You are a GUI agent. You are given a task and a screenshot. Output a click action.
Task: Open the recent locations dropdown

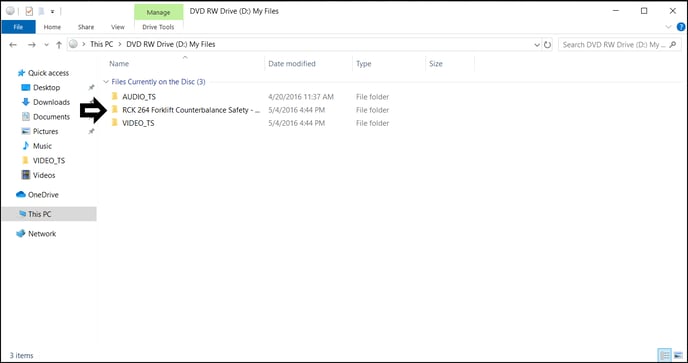pos(47,45)
